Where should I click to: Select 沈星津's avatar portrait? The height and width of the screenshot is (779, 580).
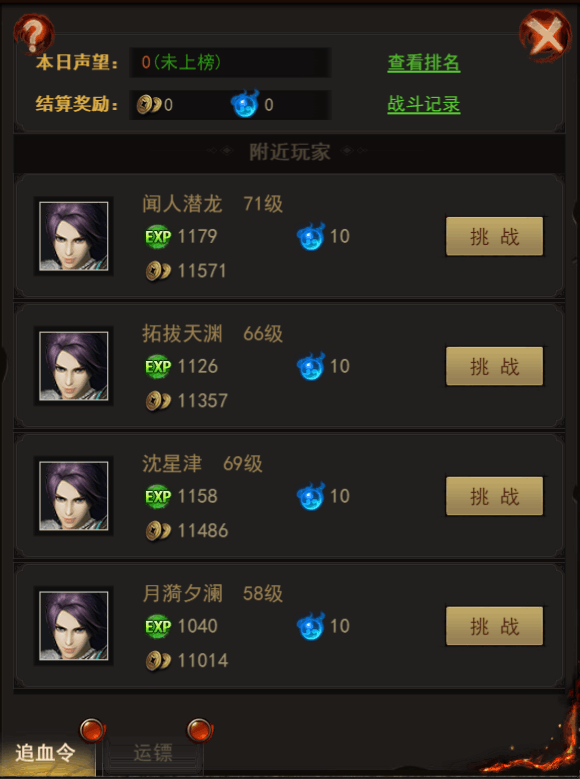(74, 496)
